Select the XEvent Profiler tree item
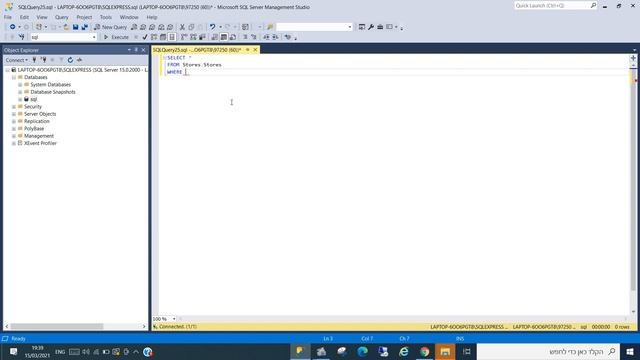 tap(40, 143)
